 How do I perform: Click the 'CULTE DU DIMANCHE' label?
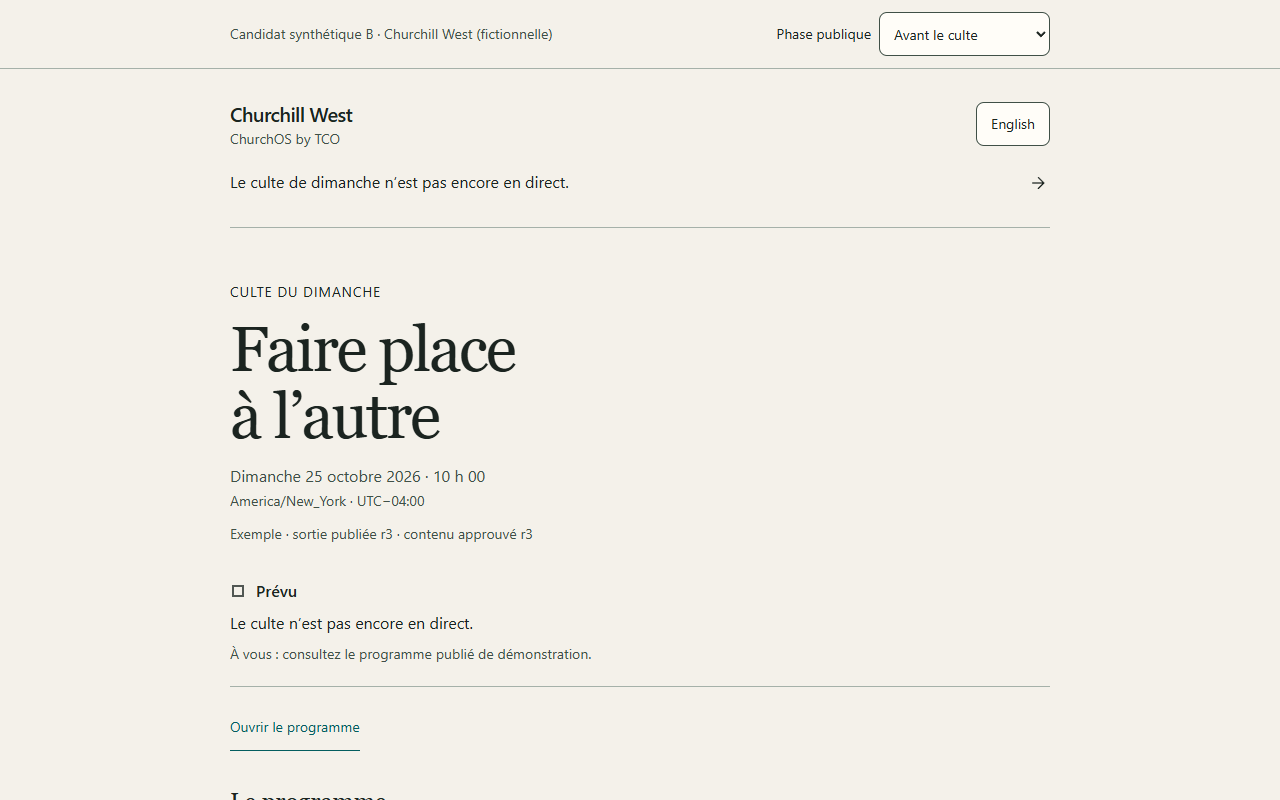pyautogui.click(x=305, y=292)
